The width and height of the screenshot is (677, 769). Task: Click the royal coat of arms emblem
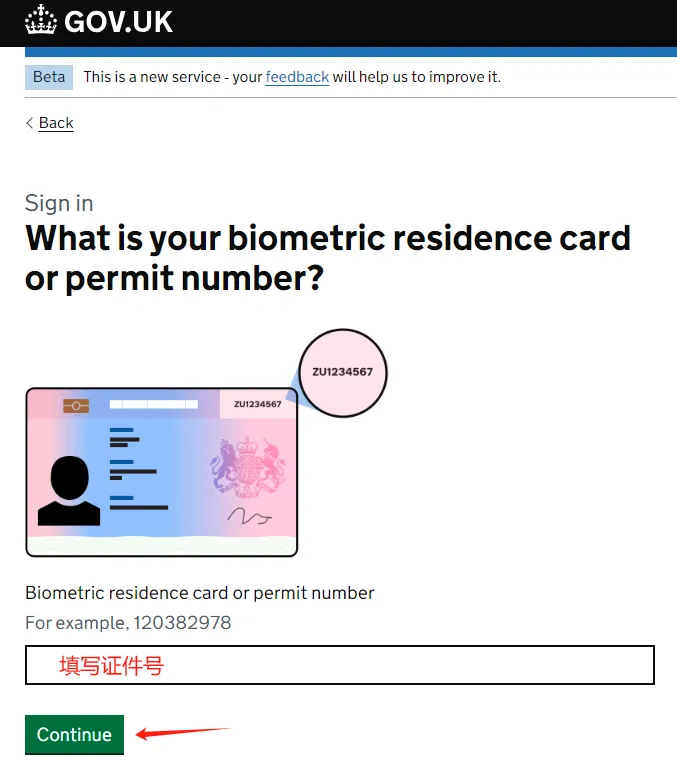pyautogui.click(x=248, y=468)
